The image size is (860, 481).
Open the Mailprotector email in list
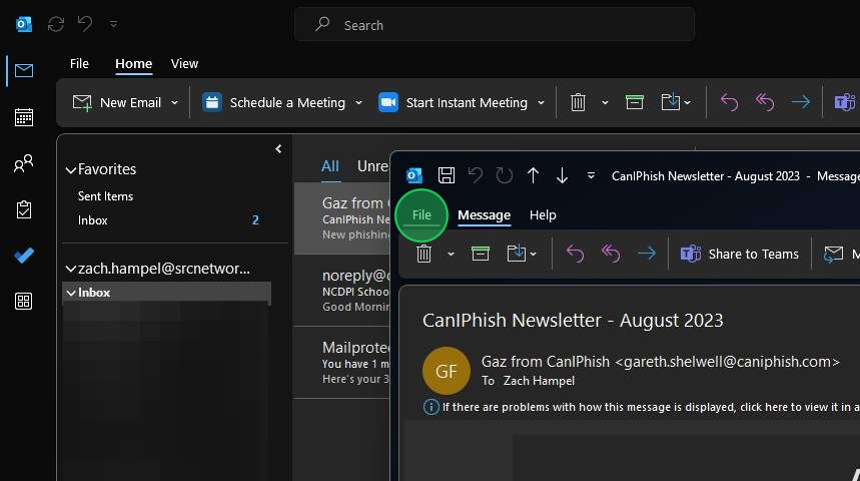click(x=342, y=363)
